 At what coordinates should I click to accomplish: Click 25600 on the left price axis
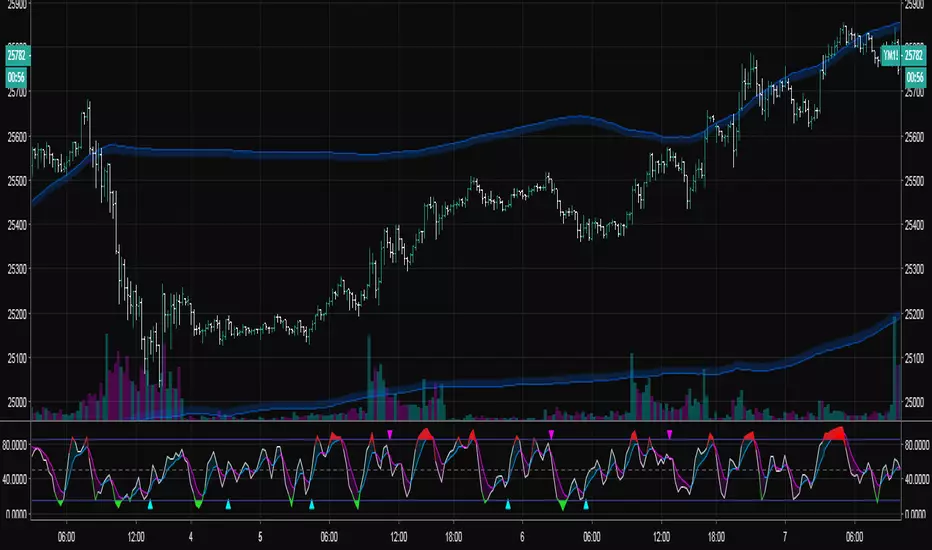pos(17,136)
